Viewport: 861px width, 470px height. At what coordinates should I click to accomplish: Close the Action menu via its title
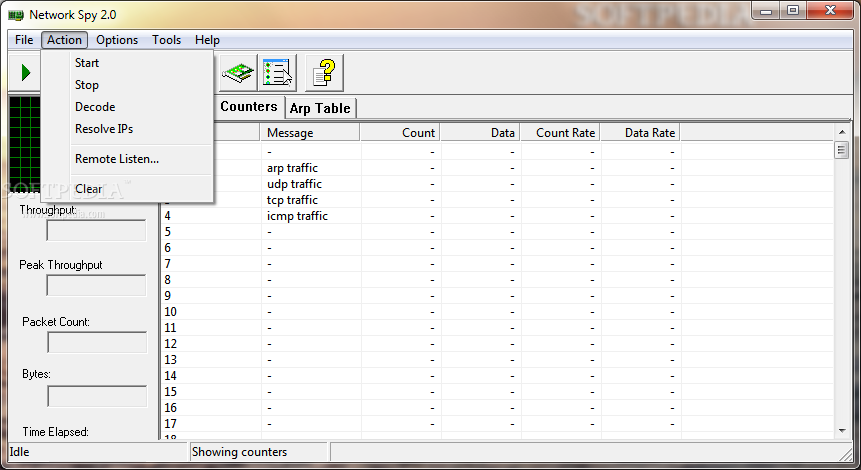[64, 40]
